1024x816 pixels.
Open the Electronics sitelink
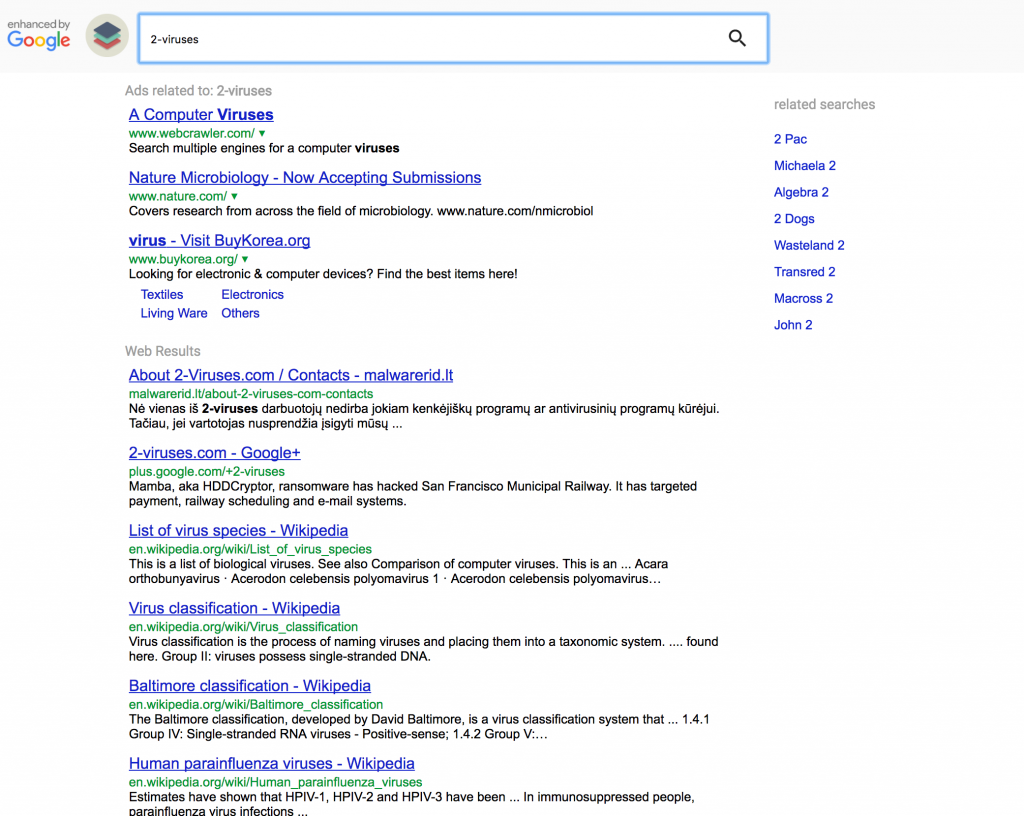253,294
